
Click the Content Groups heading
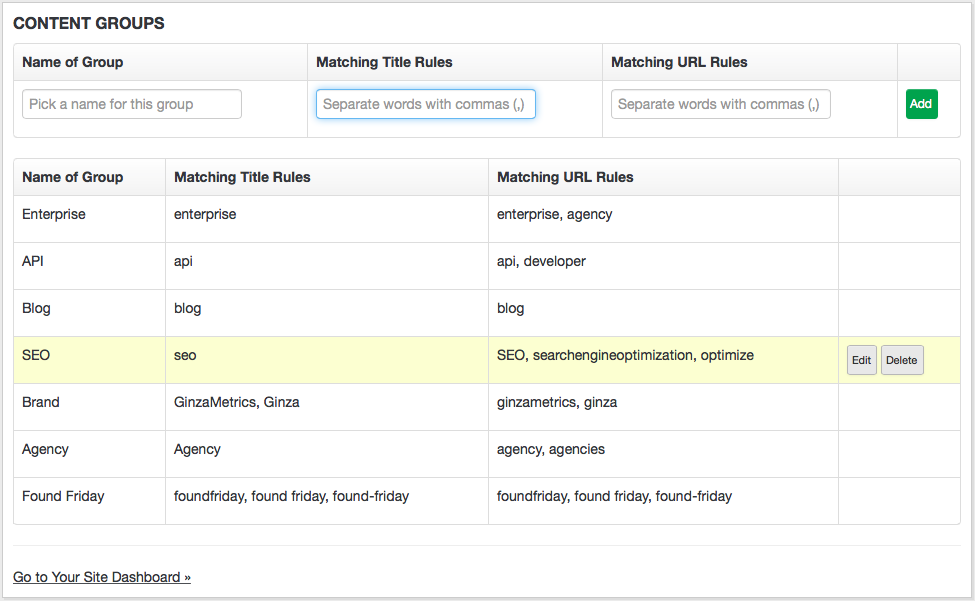89,23
